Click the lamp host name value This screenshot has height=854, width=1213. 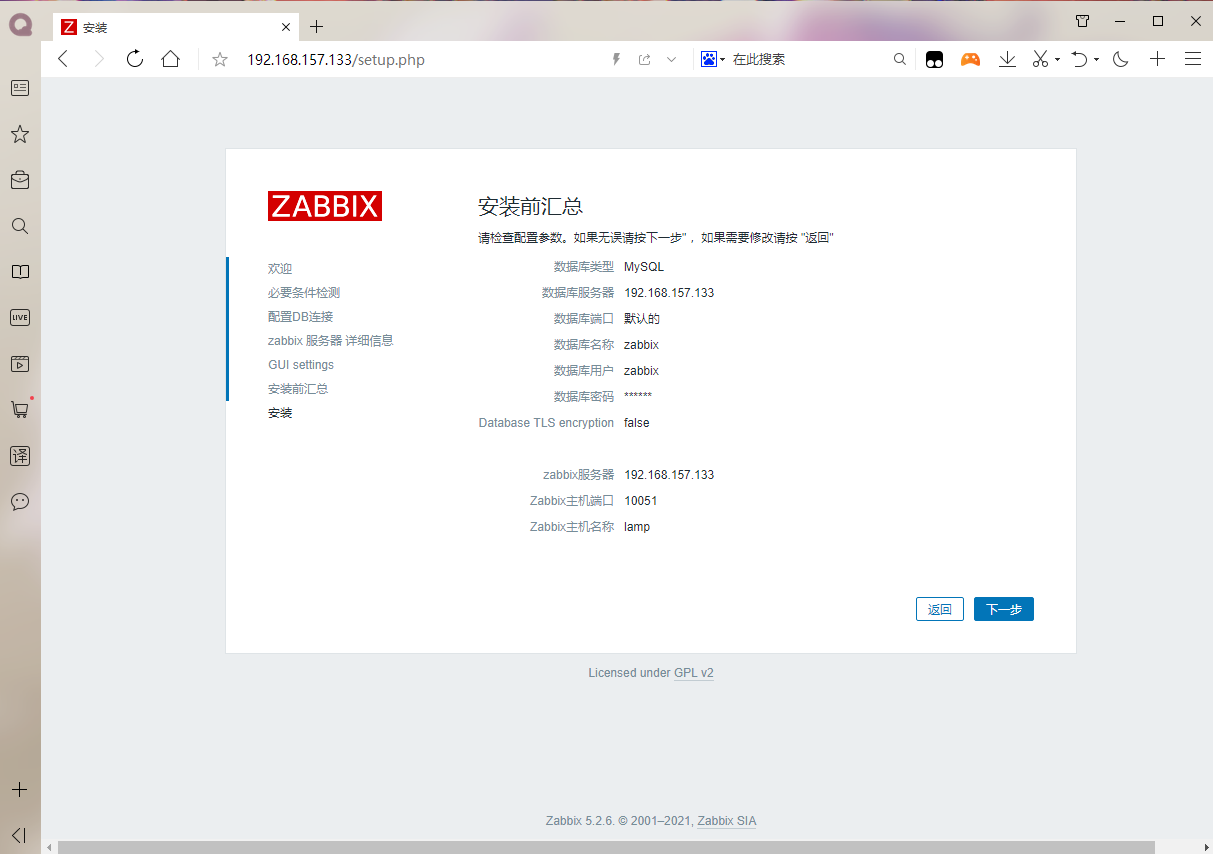(x=637, y=527)
